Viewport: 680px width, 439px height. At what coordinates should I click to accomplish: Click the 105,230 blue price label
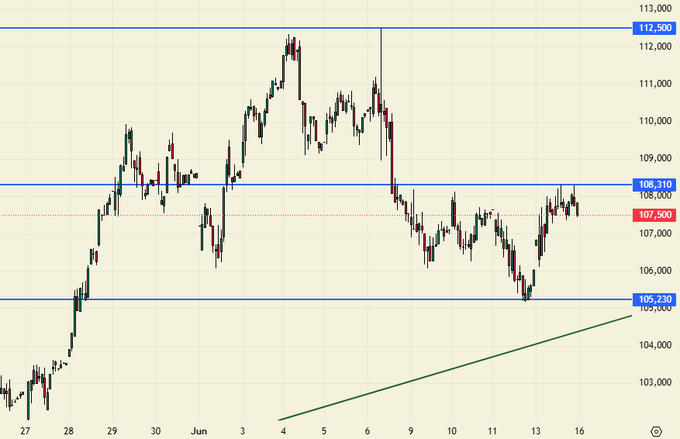click(655, 299)
